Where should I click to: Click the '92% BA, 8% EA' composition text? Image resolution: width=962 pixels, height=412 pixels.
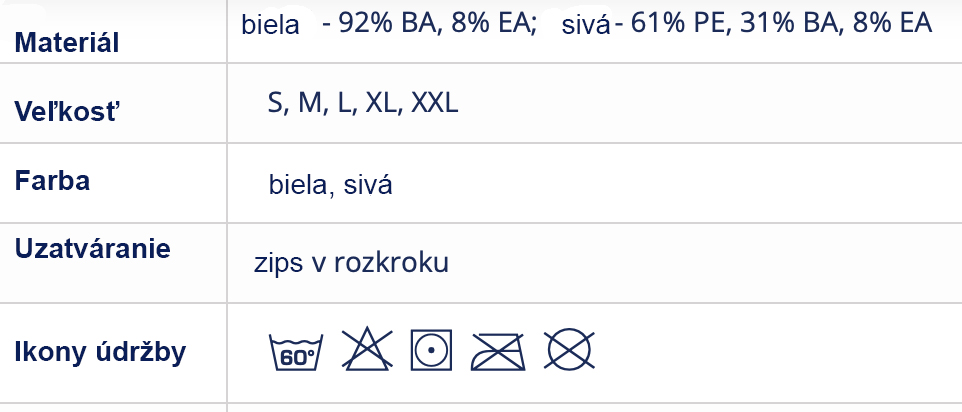tap(437, 24)
